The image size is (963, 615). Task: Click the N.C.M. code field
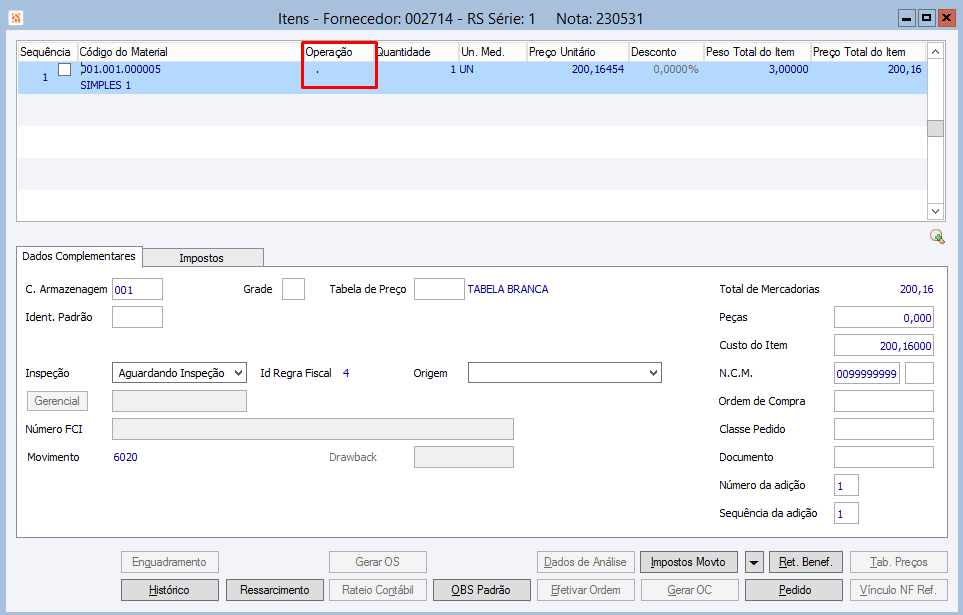(x=867, y=373)
